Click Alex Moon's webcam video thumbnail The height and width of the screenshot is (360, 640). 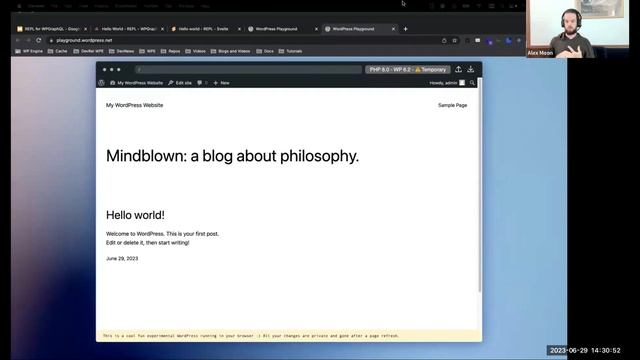[x=577, y=29]
